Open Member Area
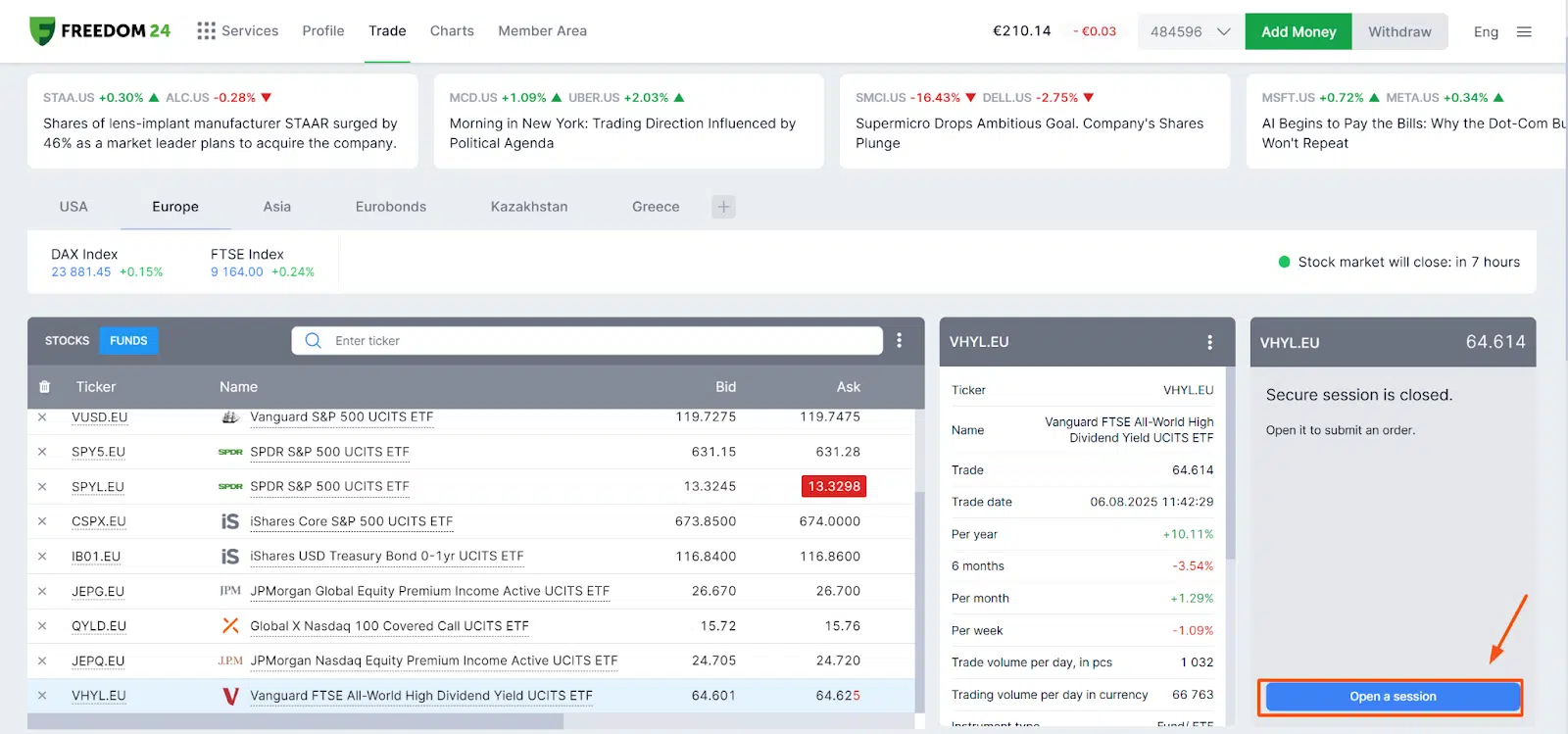 click(x=542, y=30)
